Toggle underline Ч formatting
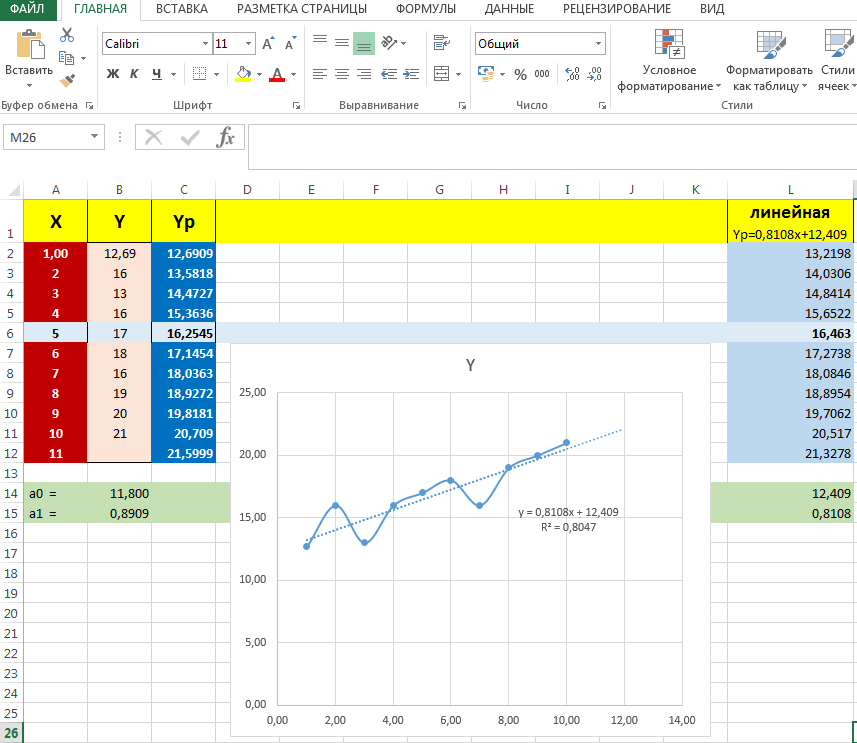857x743 pixels. coord(157,74)
